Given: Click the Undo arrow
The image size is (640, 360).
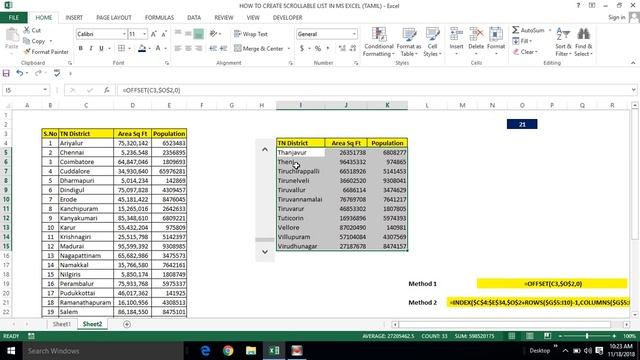Looking at the screenshot, I should (x=19, y=73).
